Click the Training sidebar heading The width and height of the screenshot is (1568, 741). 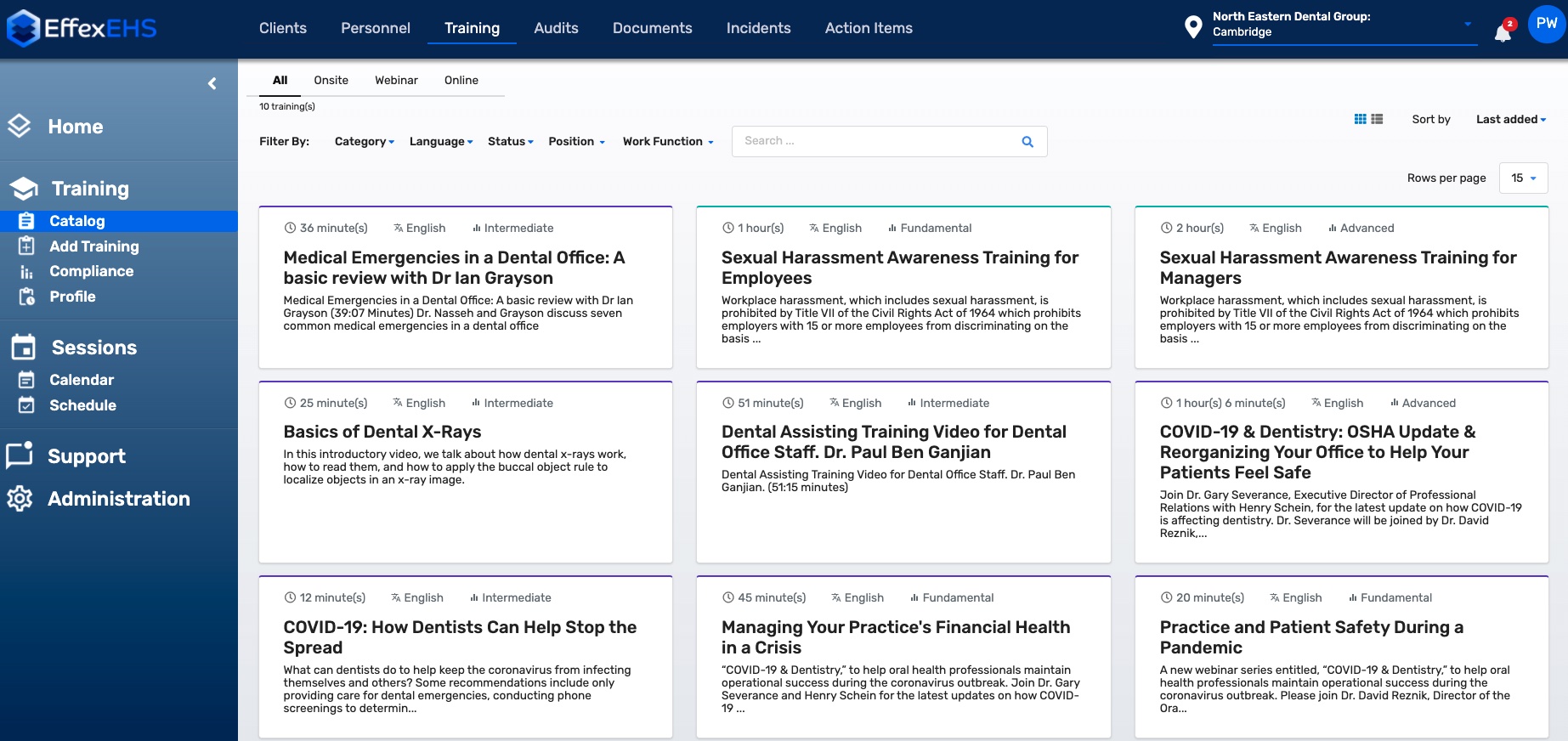90,189
